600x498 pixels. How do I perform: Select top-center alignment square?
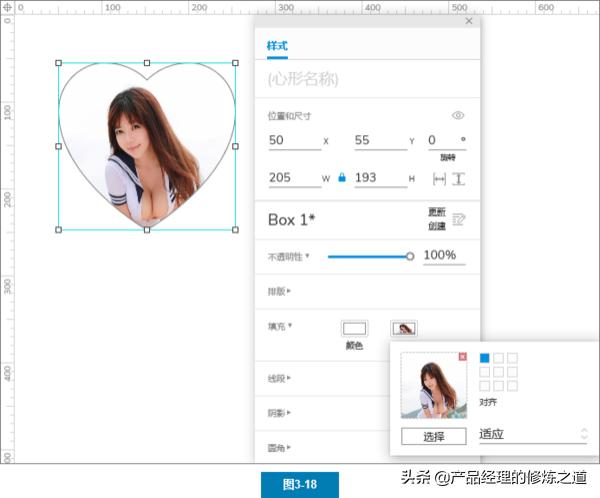pos(498,358)
